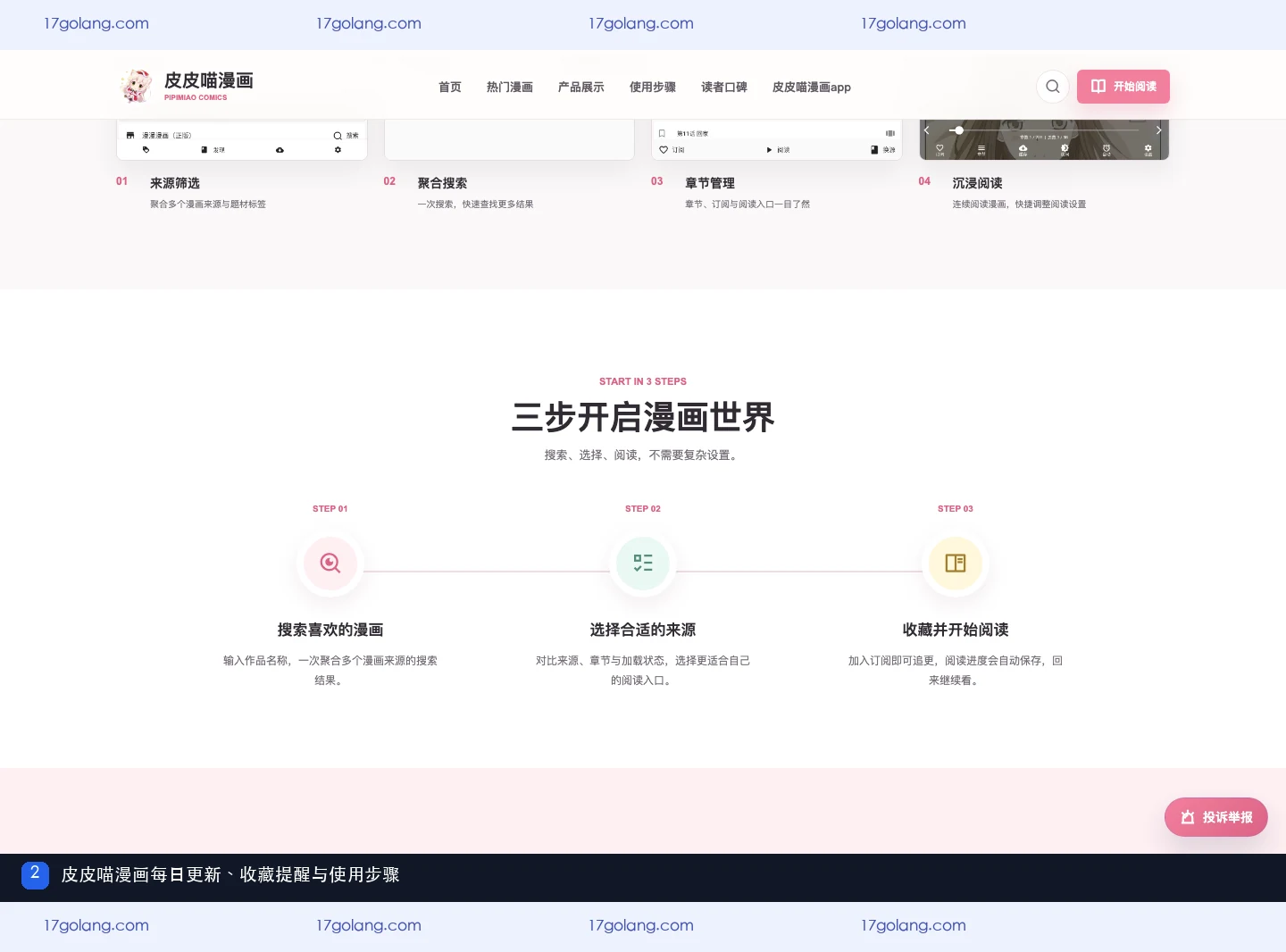The width and height of the screenshot is (1286, 952).
Task: Click the 收藏并开始阅读 step title
Action: coord(956,630)
